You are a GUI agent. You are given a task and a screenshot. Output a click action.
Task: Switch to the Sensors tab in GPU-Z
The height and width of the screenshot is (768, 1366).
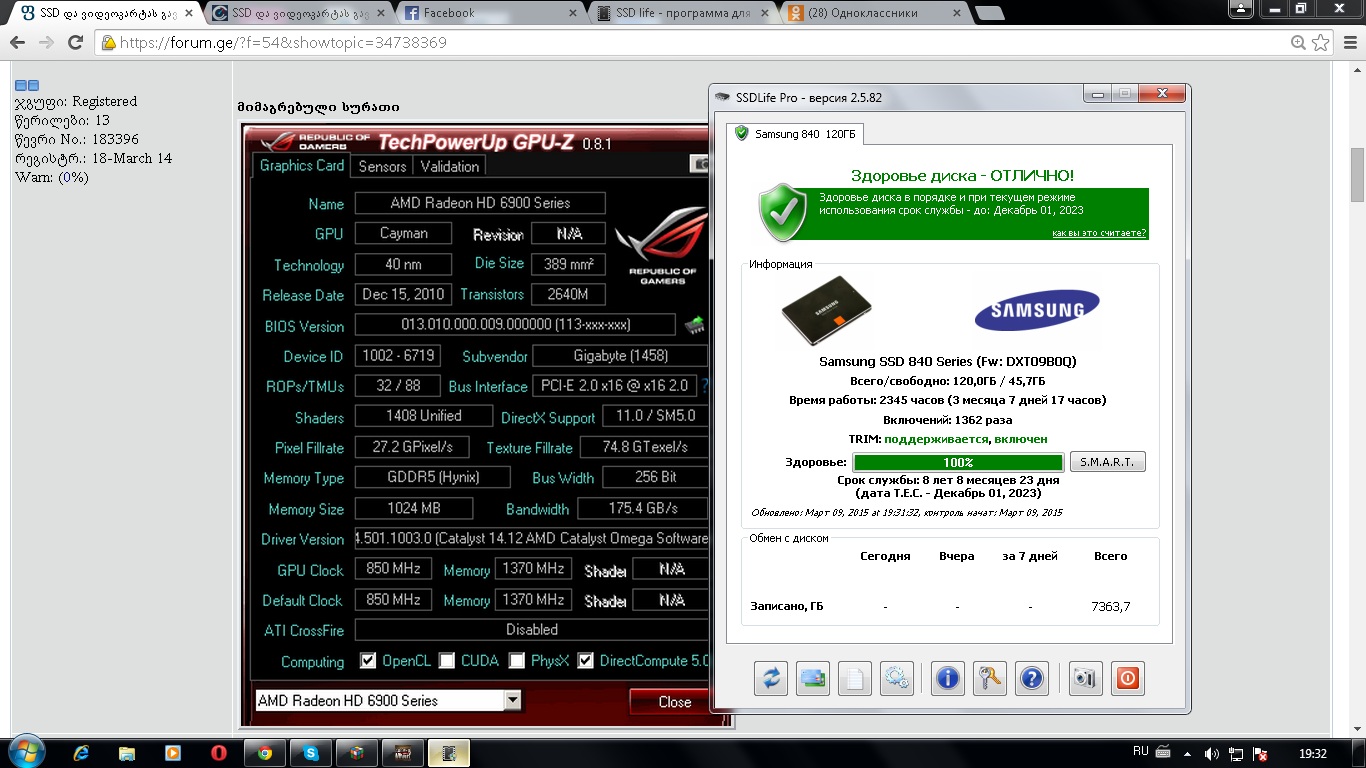[382, 167]
